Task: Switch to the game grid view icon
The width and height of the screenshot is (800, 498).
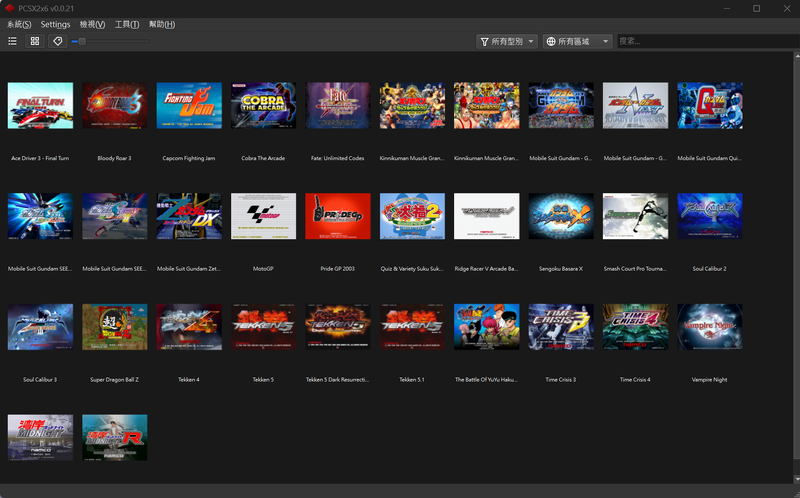Action: (x=35, y=41)
